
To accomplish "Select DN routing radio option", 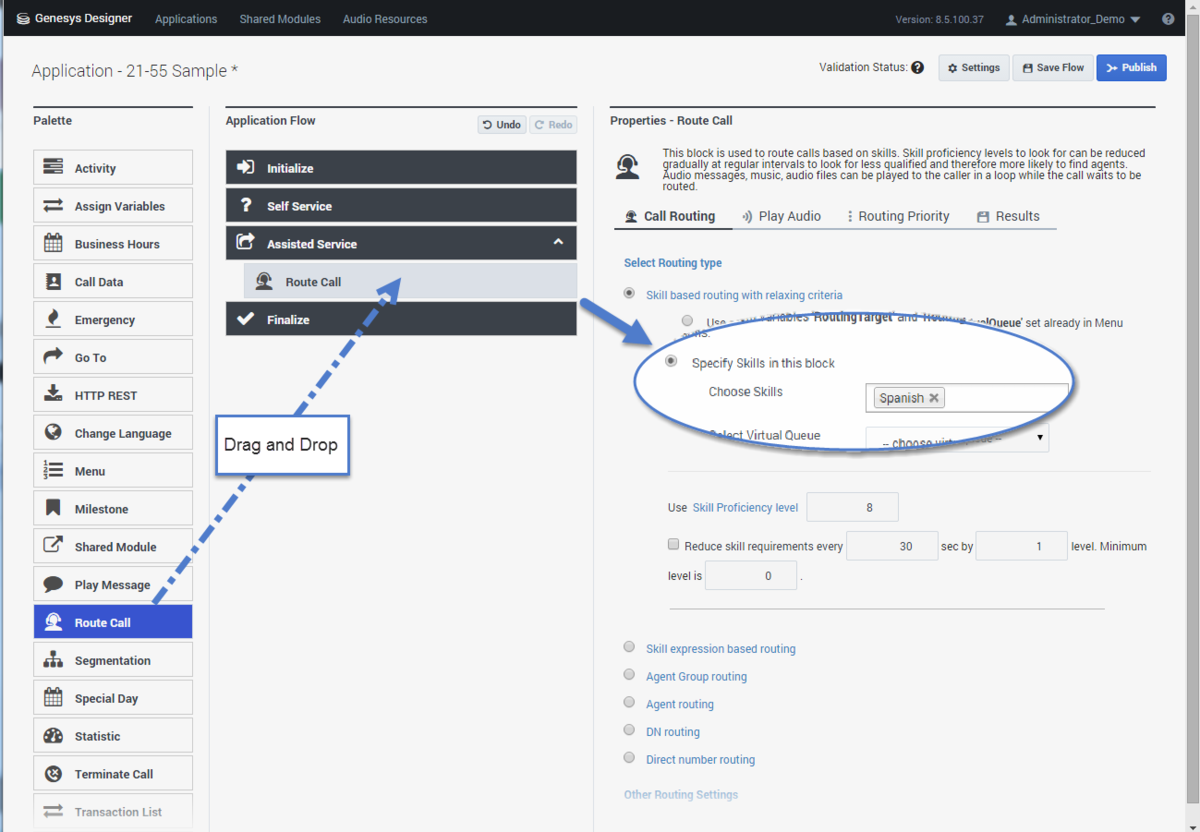I will click(x=629, y=731).
